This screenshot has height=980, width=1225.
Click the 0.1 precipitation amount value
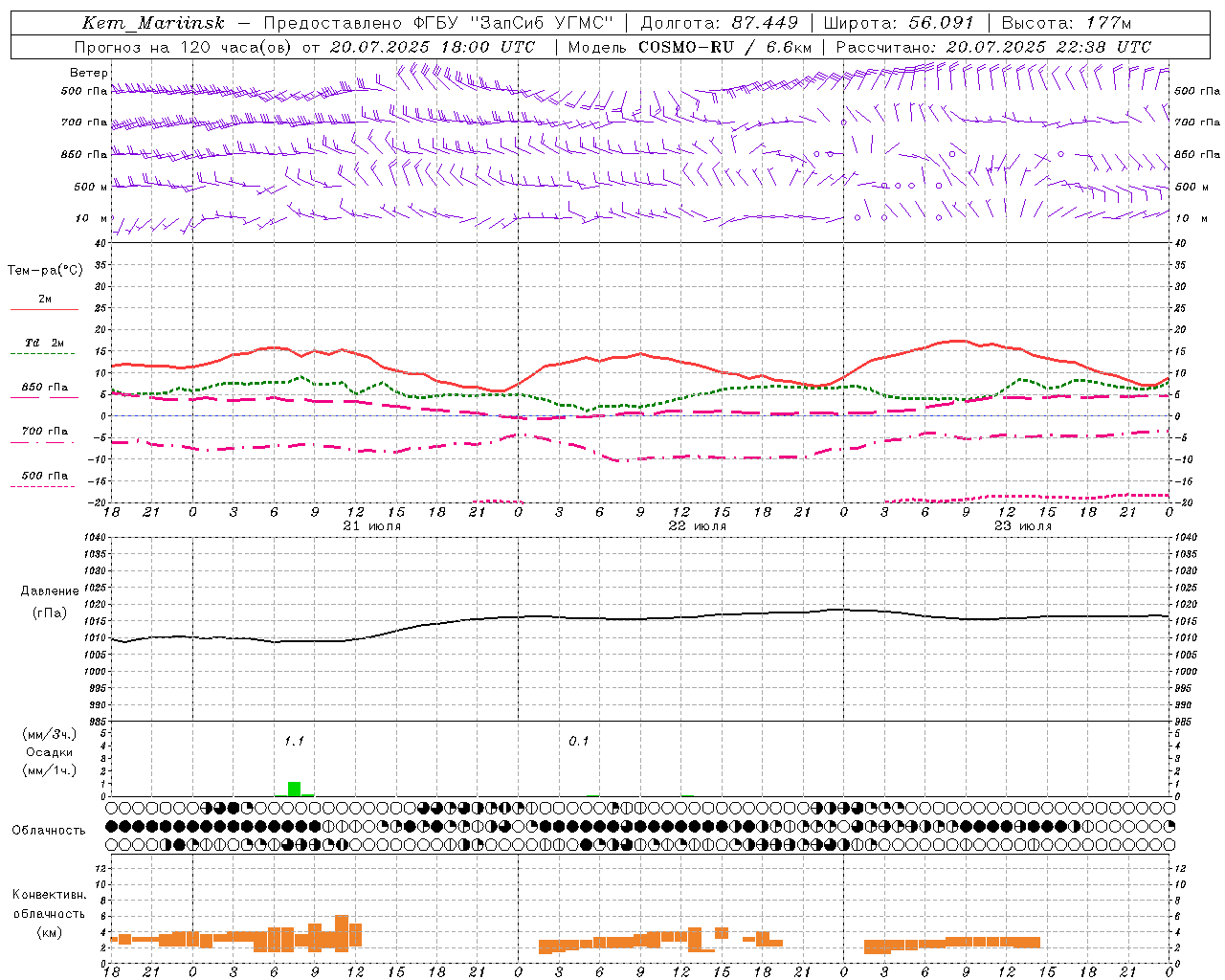click(x=579, y=741)
